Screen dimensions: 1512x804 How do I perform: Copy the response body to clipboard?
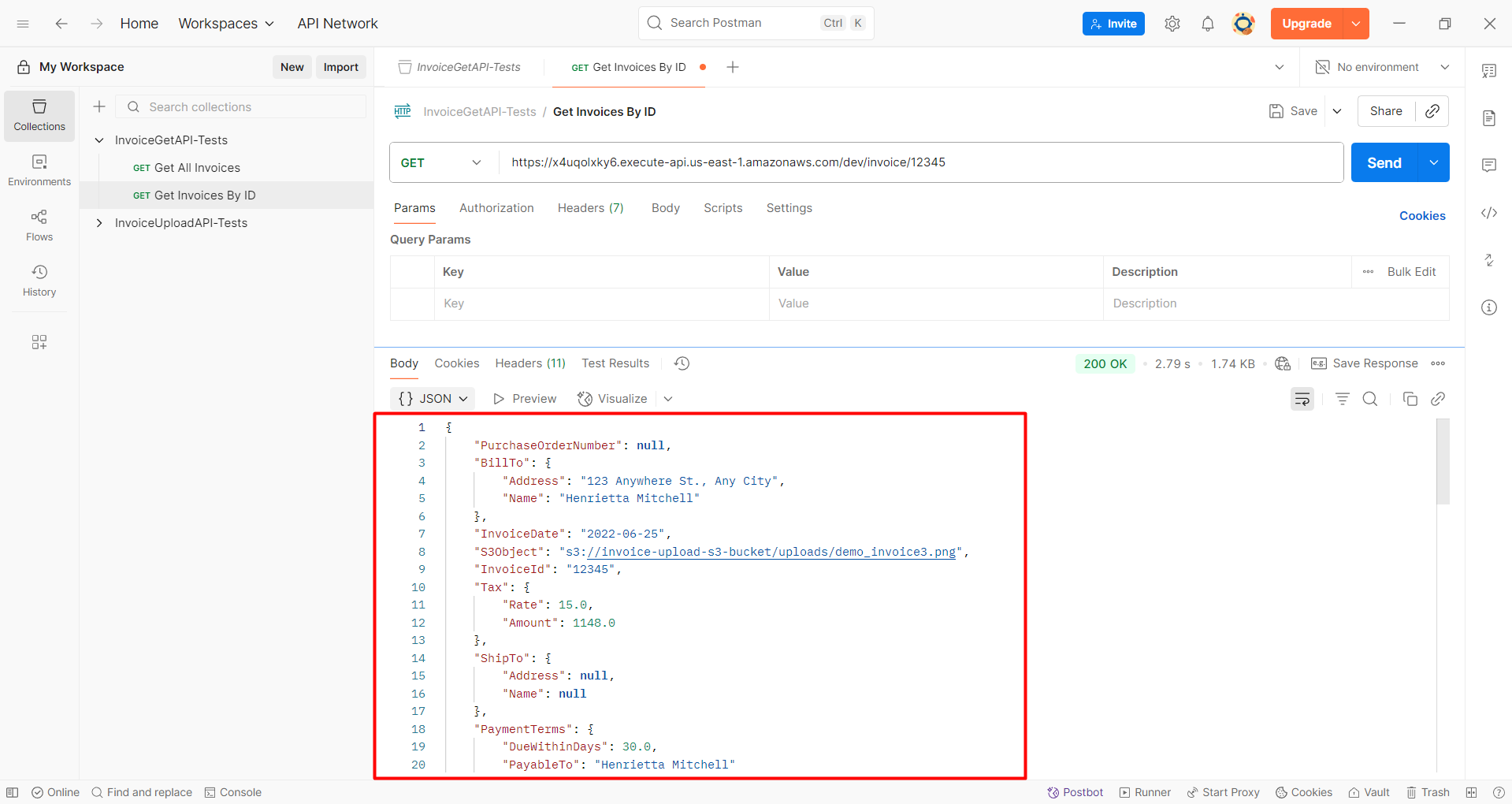click(1410, 399)
